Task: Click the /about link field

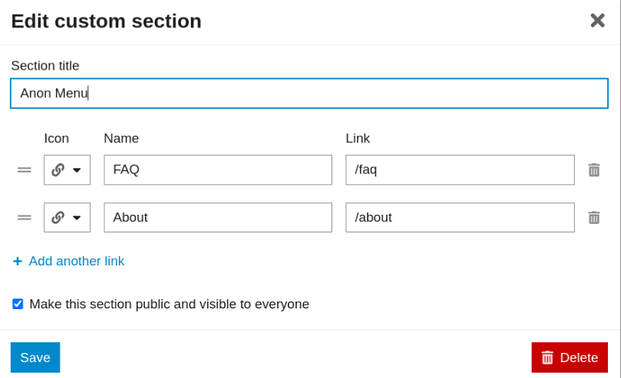Action: click(460, 218)
